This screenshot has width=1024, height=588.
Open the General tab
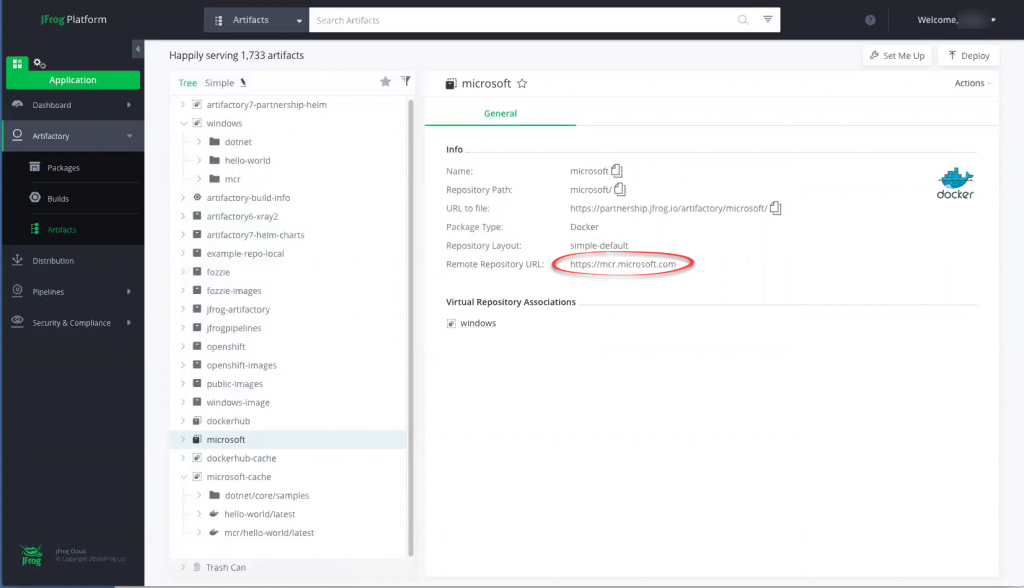click(500, 113)
